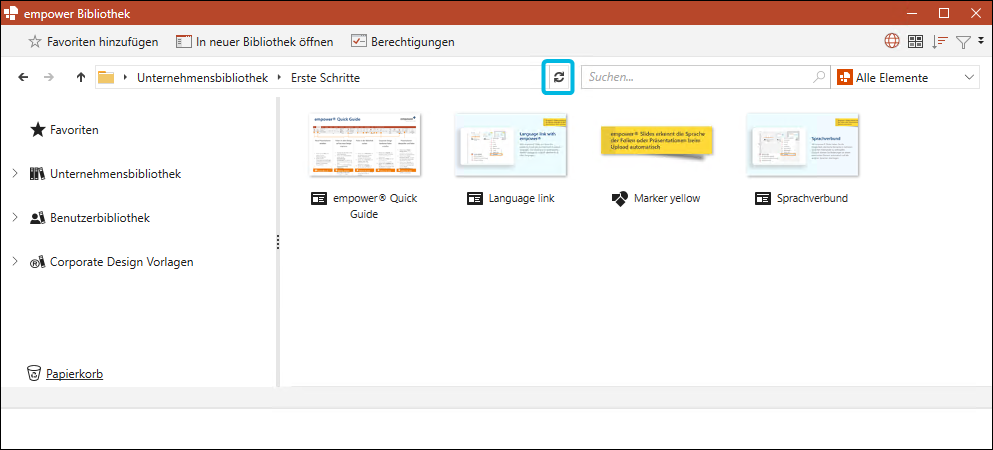This screenshot has width=993, height=450.
Task: Click the search magnifier icon
Action: [819, 77]
